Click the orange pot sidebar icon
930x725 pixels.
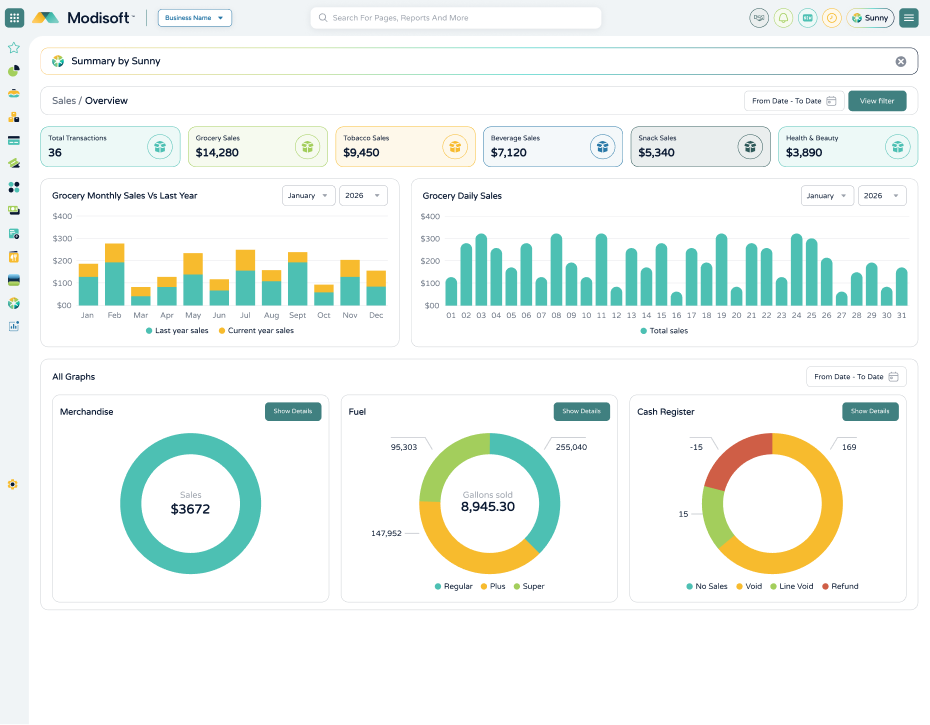pyautogui.click(x=14, y=94)
